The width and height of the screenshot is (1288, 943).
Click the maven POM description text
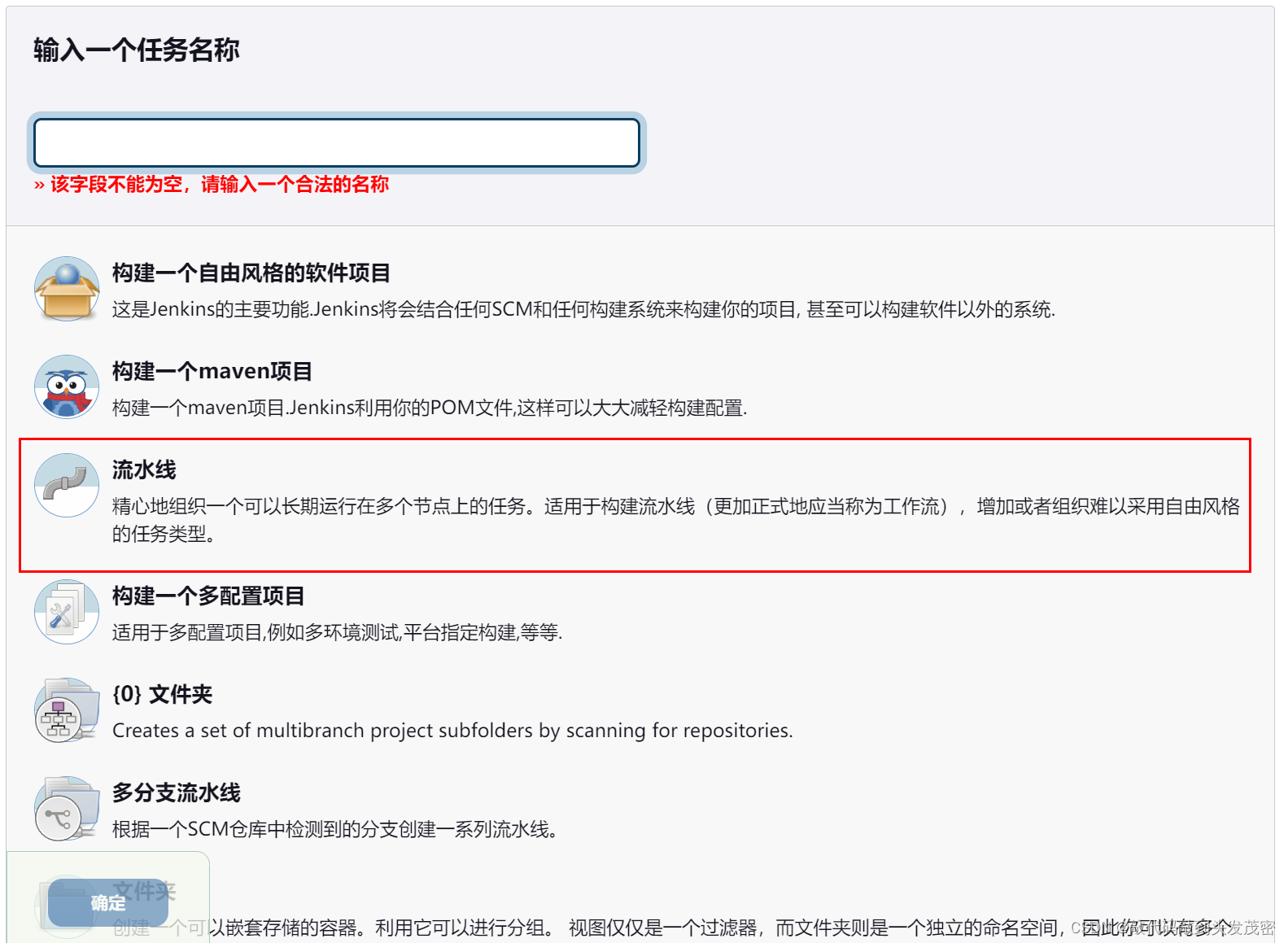pos(430,408)
